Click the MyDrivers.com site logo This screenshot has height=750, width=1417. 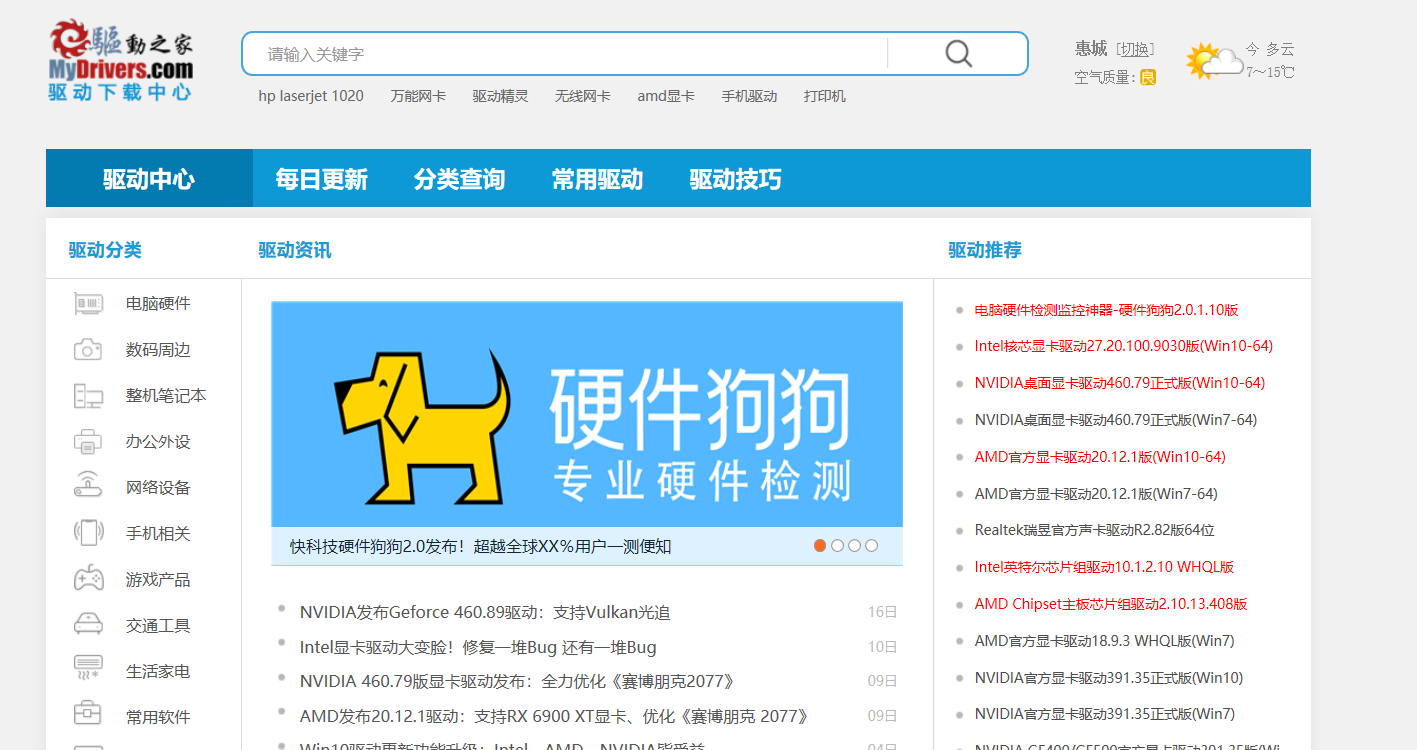pos(120,60)
